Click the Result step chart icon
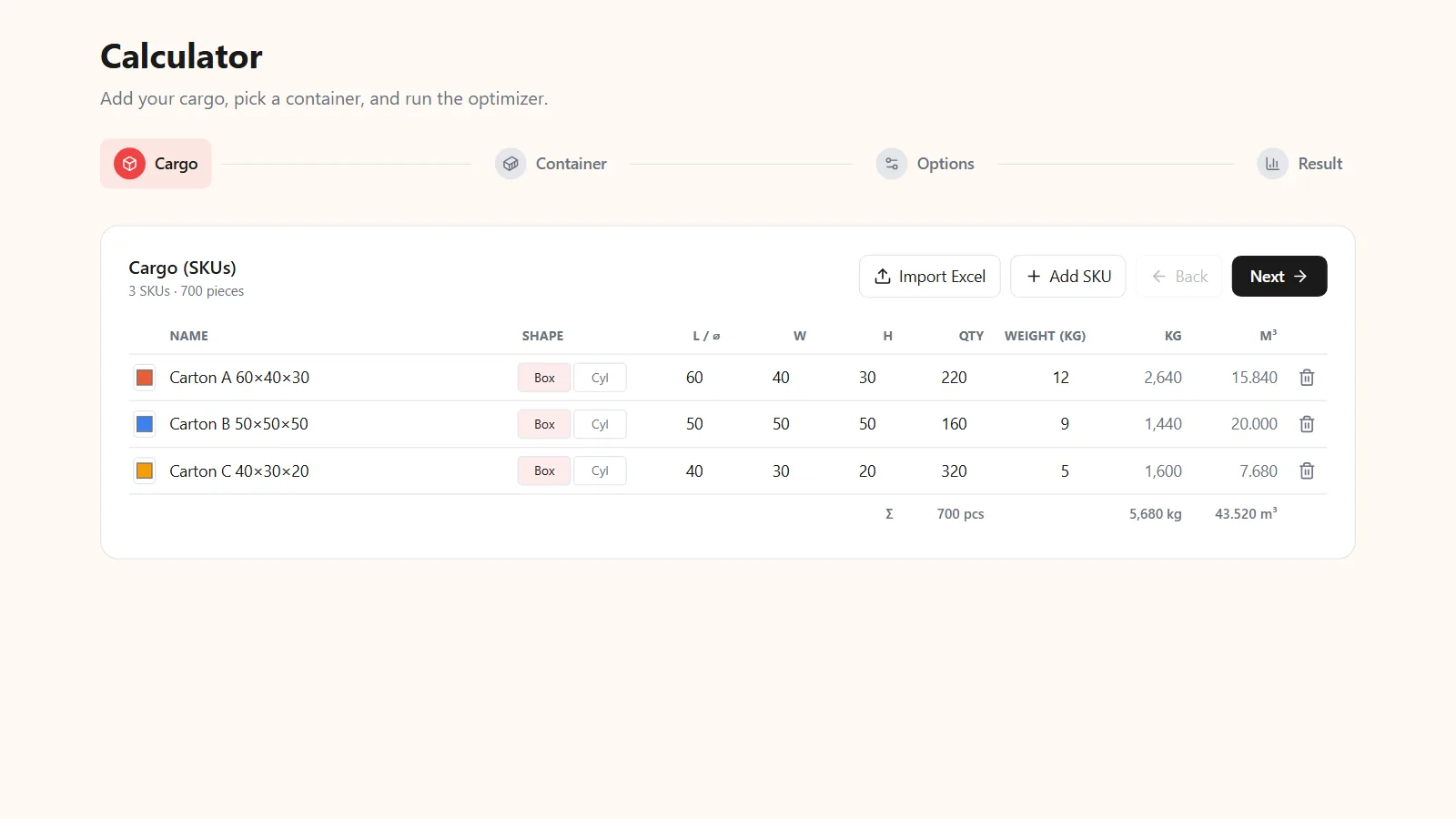 coord(1272,164)
